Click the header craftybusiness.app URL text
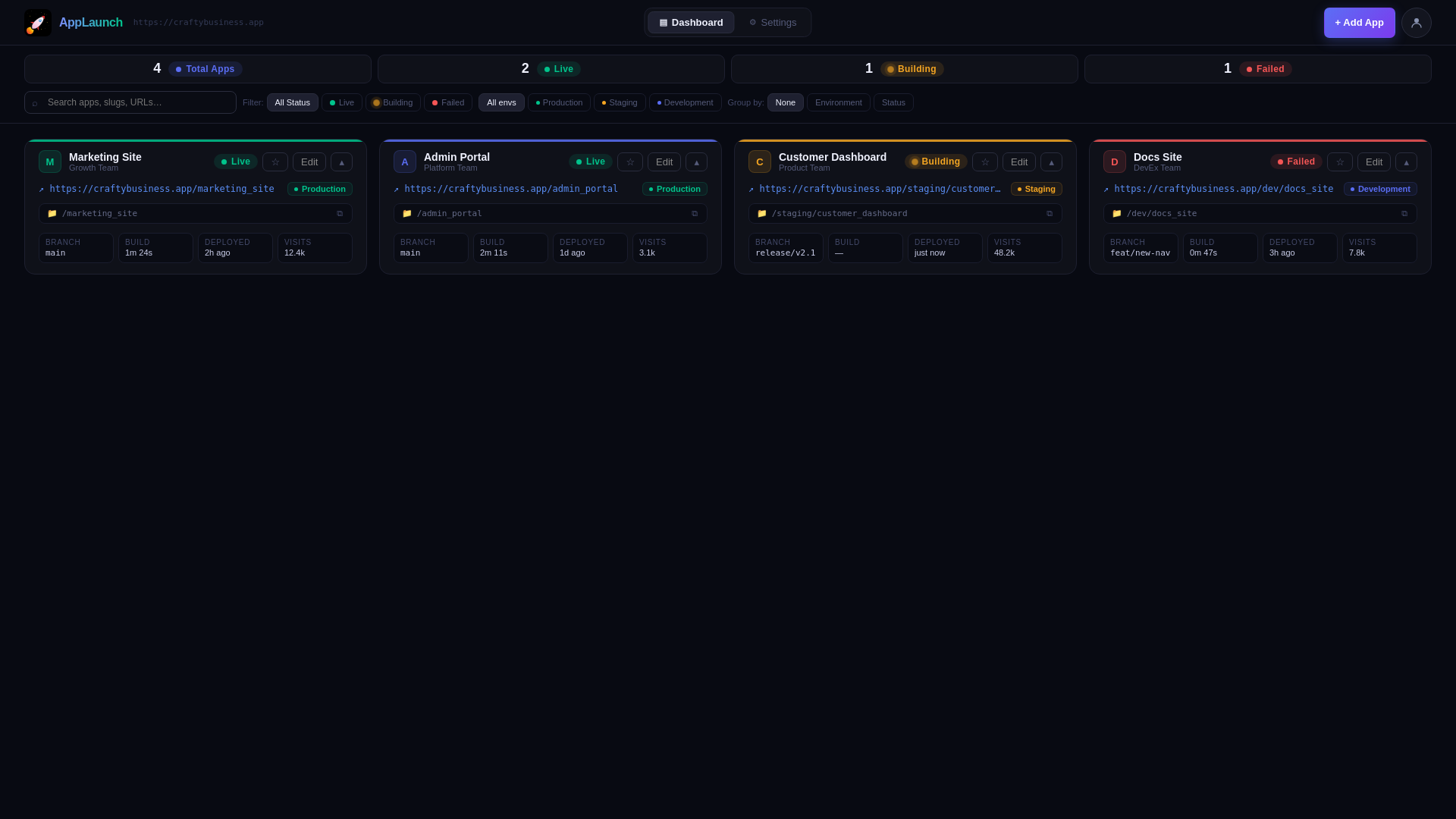This screenshot has width=1456, height=819. 199,23
